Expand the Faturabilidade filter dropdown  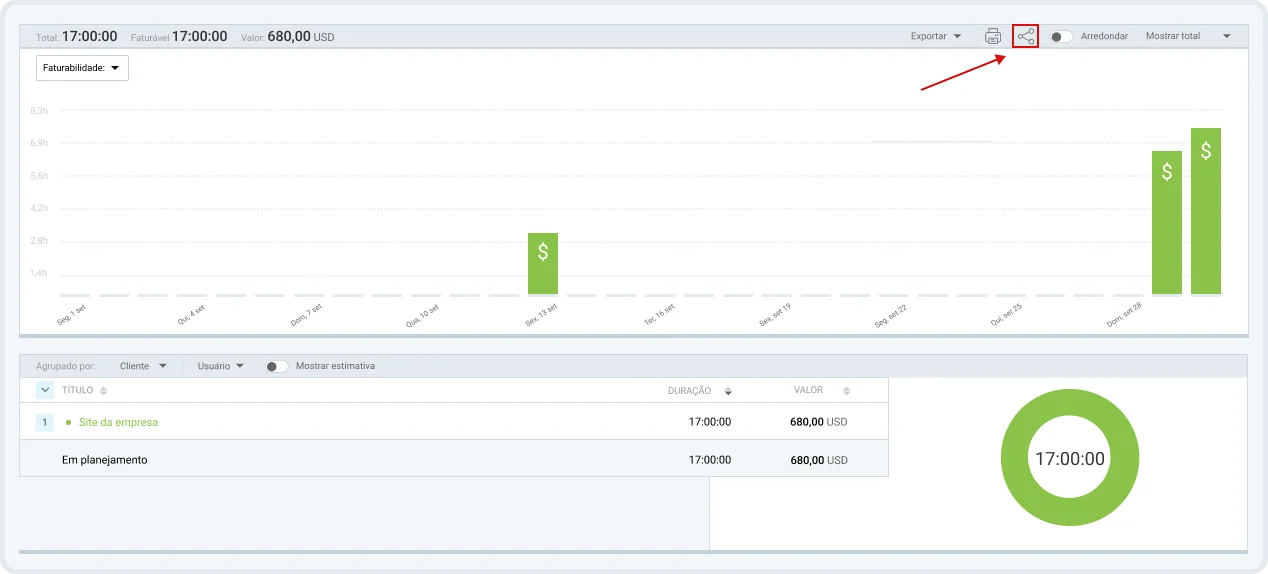pos(82,68)
